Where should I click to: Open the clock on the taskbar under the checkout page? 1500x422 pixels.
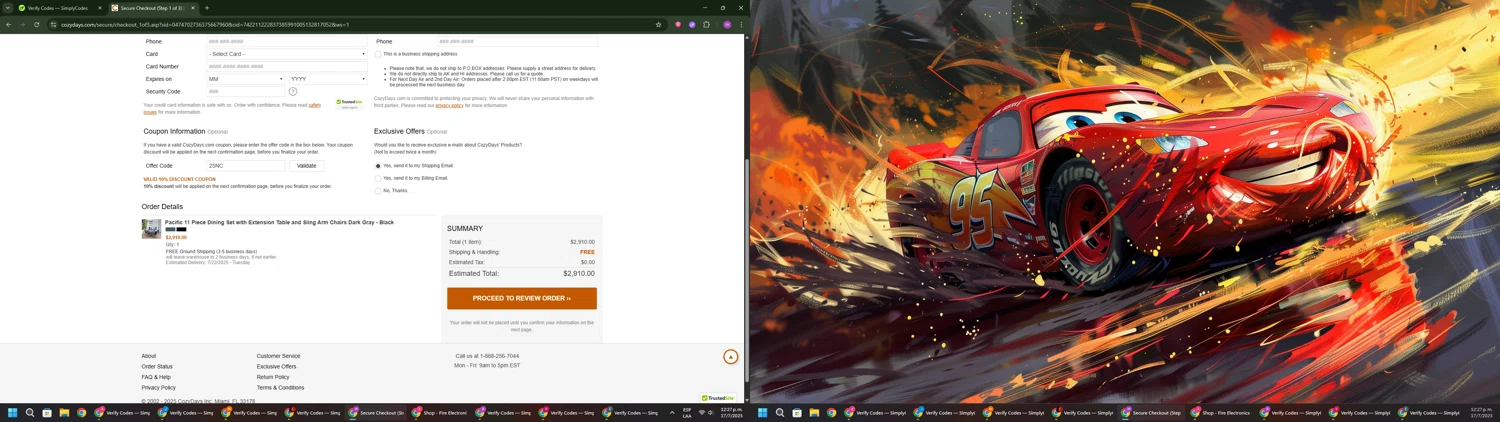pyautogui.click(x=732, y=412)
